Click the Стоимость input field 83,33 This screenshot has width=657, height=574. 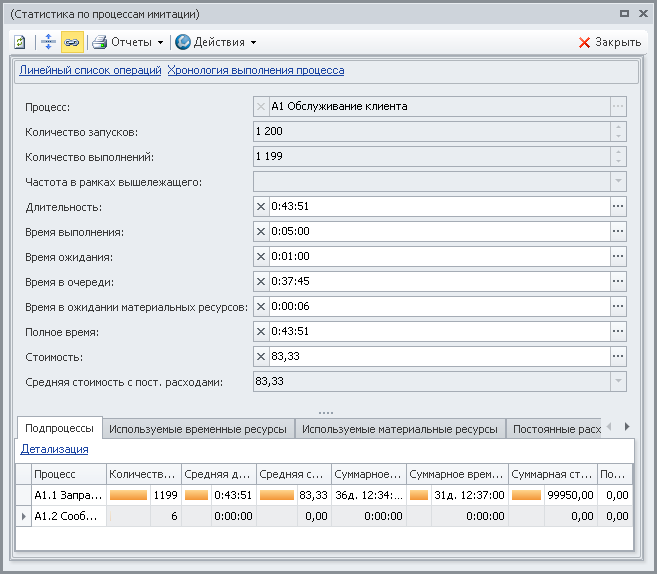[x=439, y=357]
